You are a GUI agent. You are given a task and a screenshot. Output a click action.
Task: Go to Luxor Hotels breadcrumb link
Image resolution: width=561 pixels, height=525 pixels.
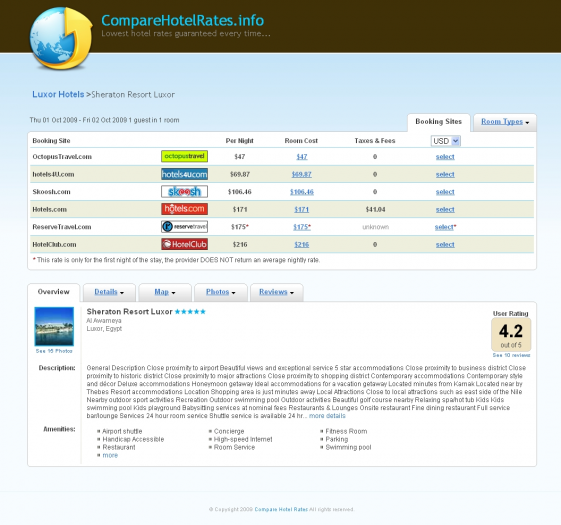point(58,94)
